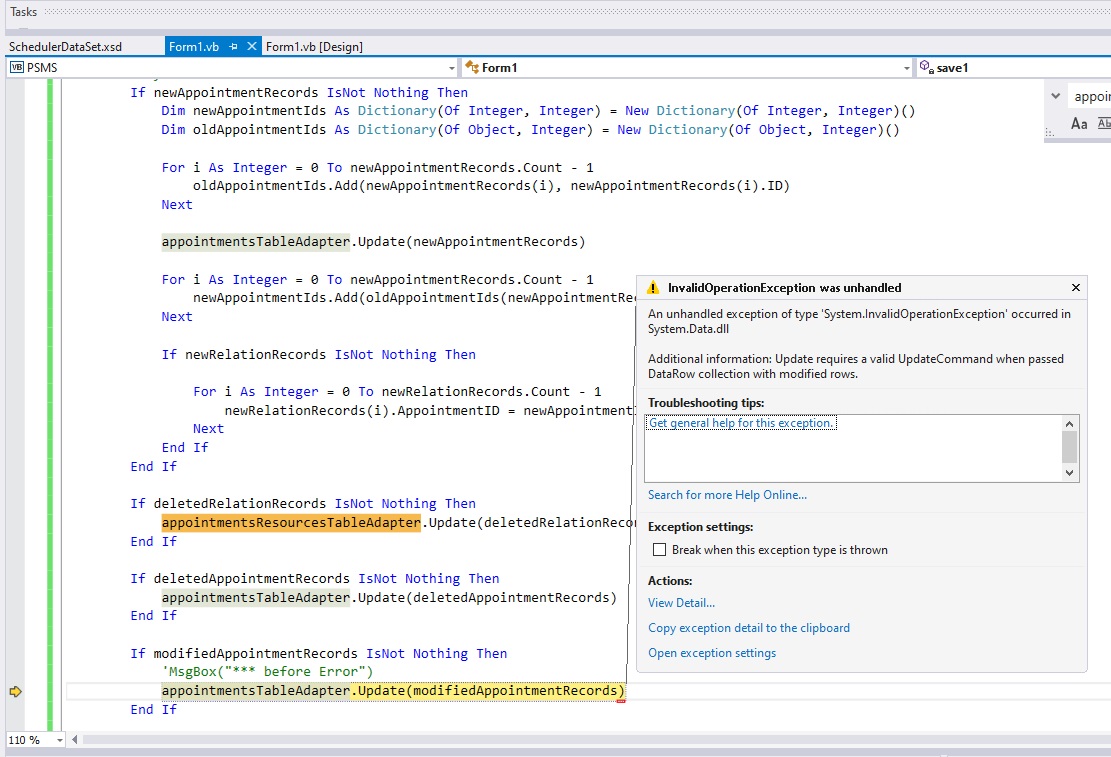Open Get general help for this exception link
1111x757 pixels.
point(741,423)
